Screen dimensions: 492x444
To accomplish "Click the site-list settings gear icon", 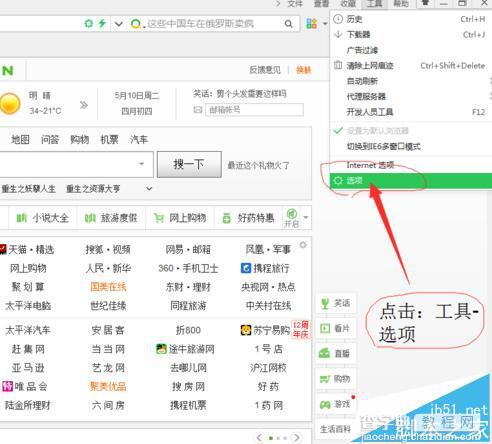I will point(303,245).
